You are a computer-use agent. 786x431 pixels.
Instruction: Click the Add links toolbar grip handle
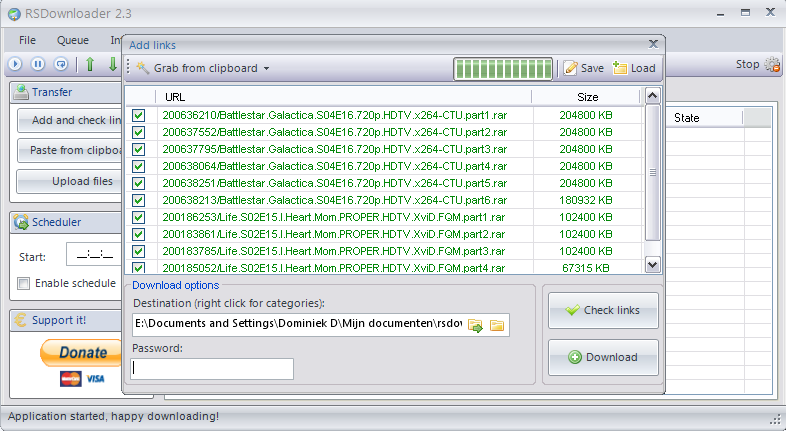[x=128, y=68]
